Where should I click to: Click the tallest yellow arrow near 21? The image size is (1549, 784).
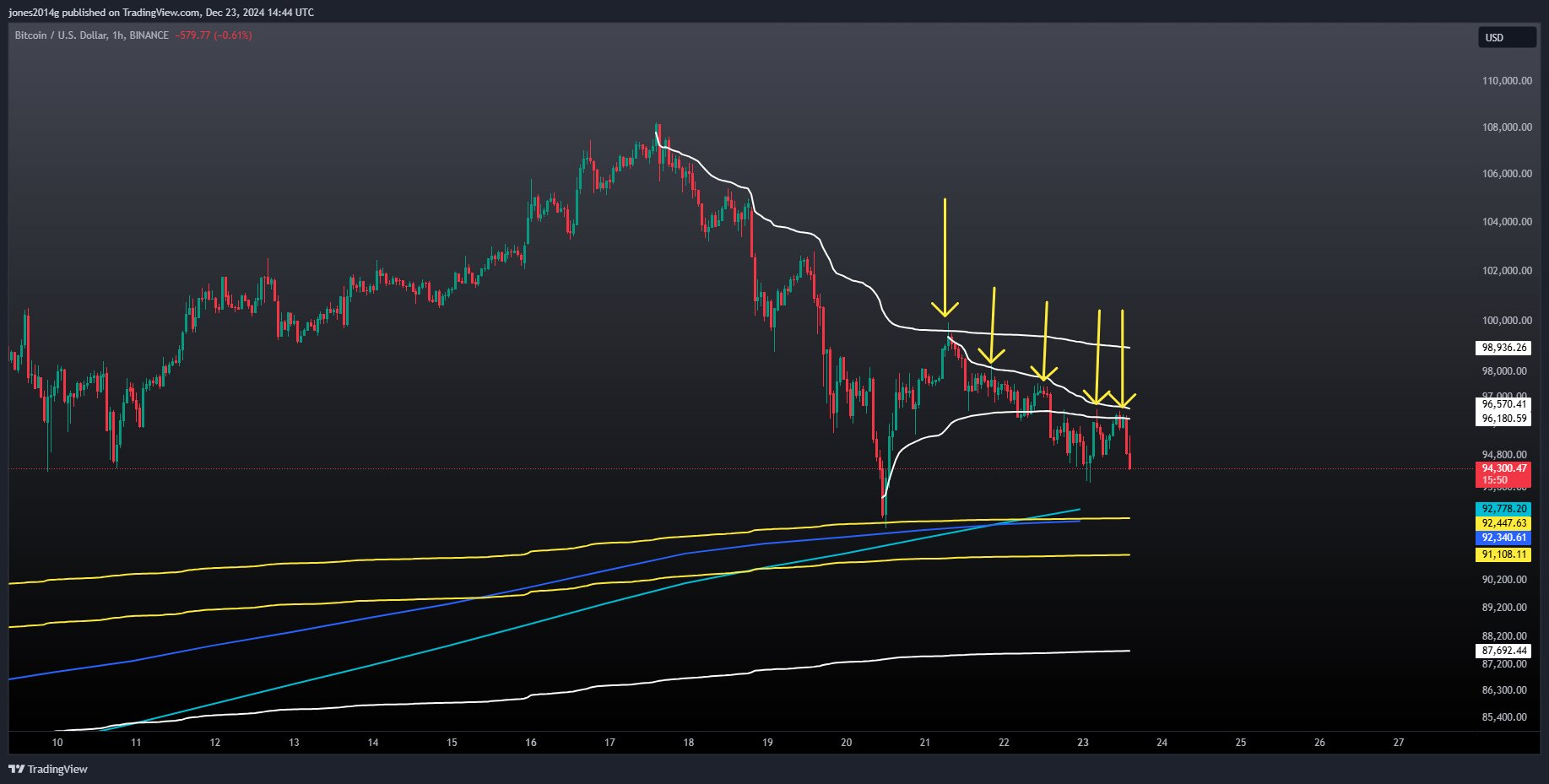click(x=945, y=257)
